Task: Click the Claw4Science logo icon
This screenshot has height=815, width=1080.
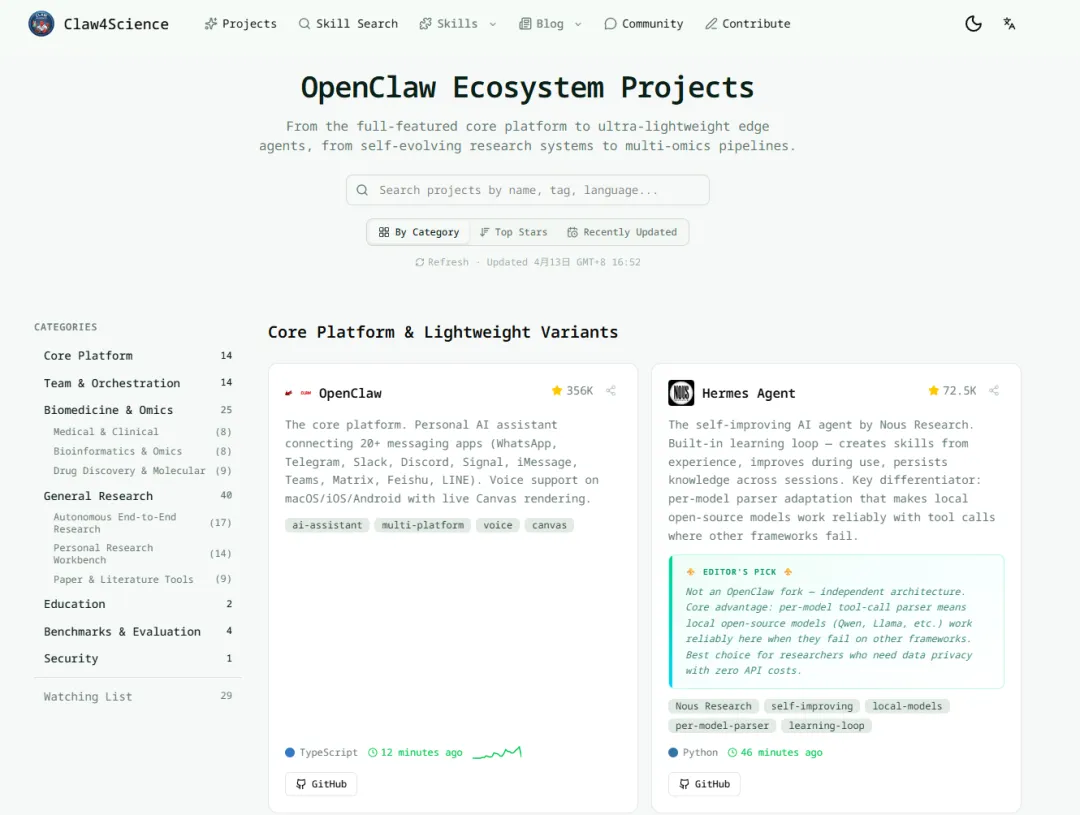Action: (x=41, y=23)
